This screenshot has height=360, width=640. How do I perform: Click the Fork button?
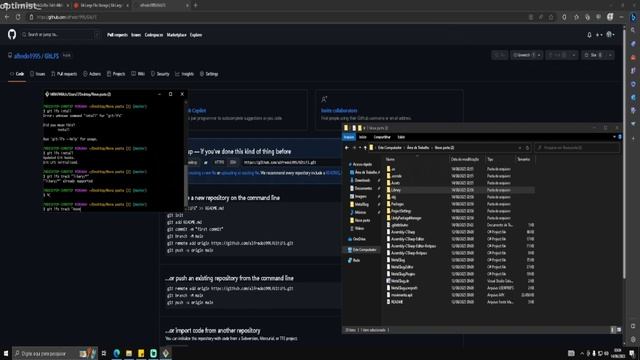(x=557, y=55)
